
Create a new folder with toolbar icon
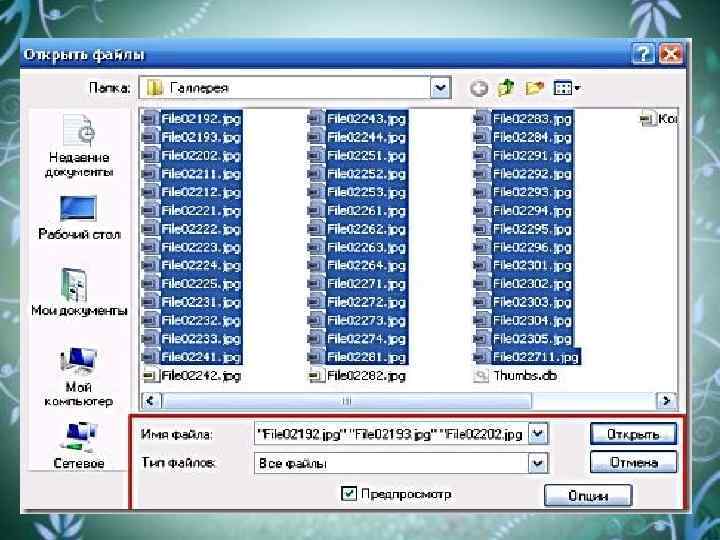click(x=534, y=88)
